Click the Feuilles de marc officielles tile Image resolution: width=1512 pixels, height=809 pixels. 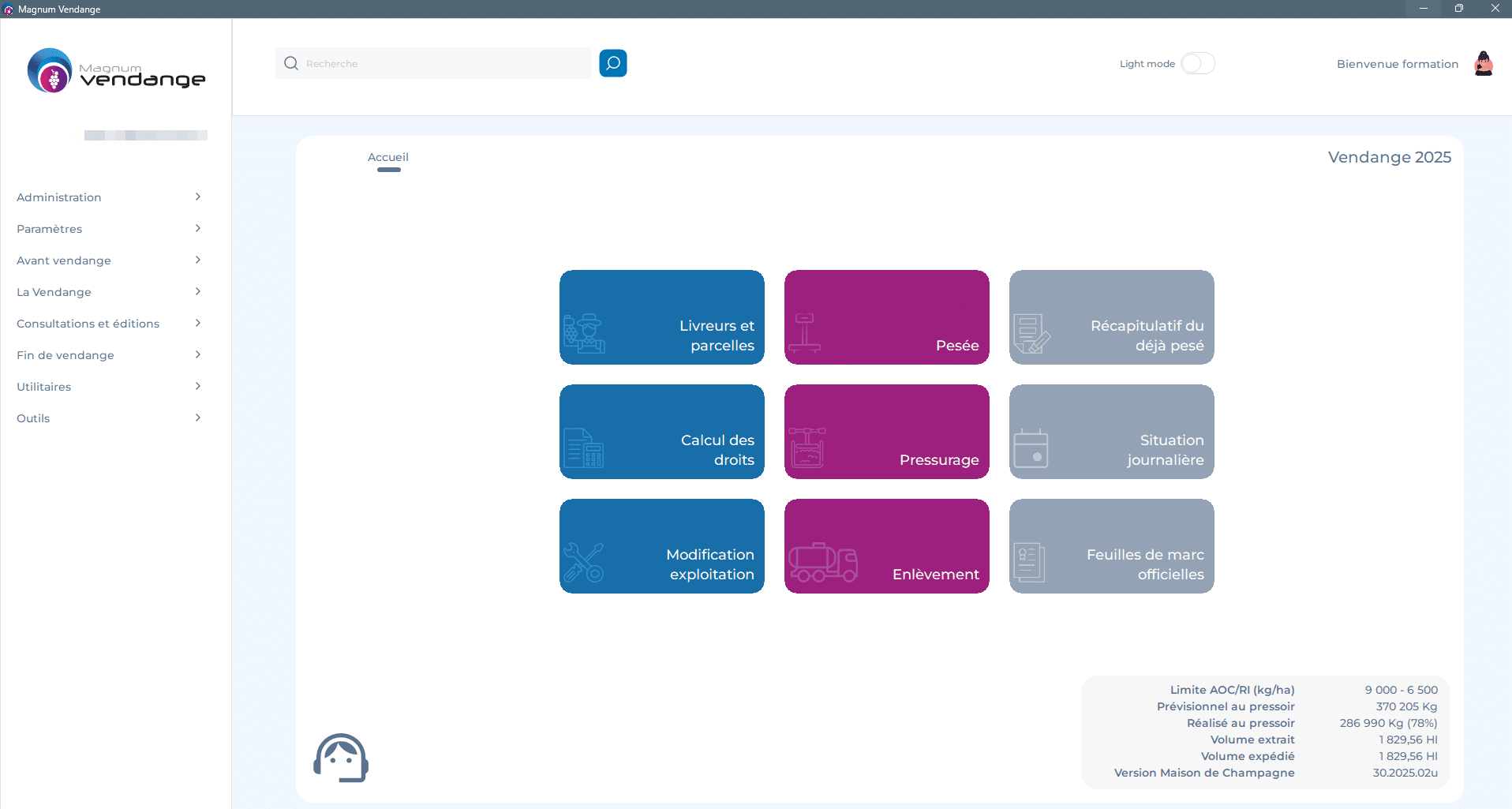(x=1111, y=546)
